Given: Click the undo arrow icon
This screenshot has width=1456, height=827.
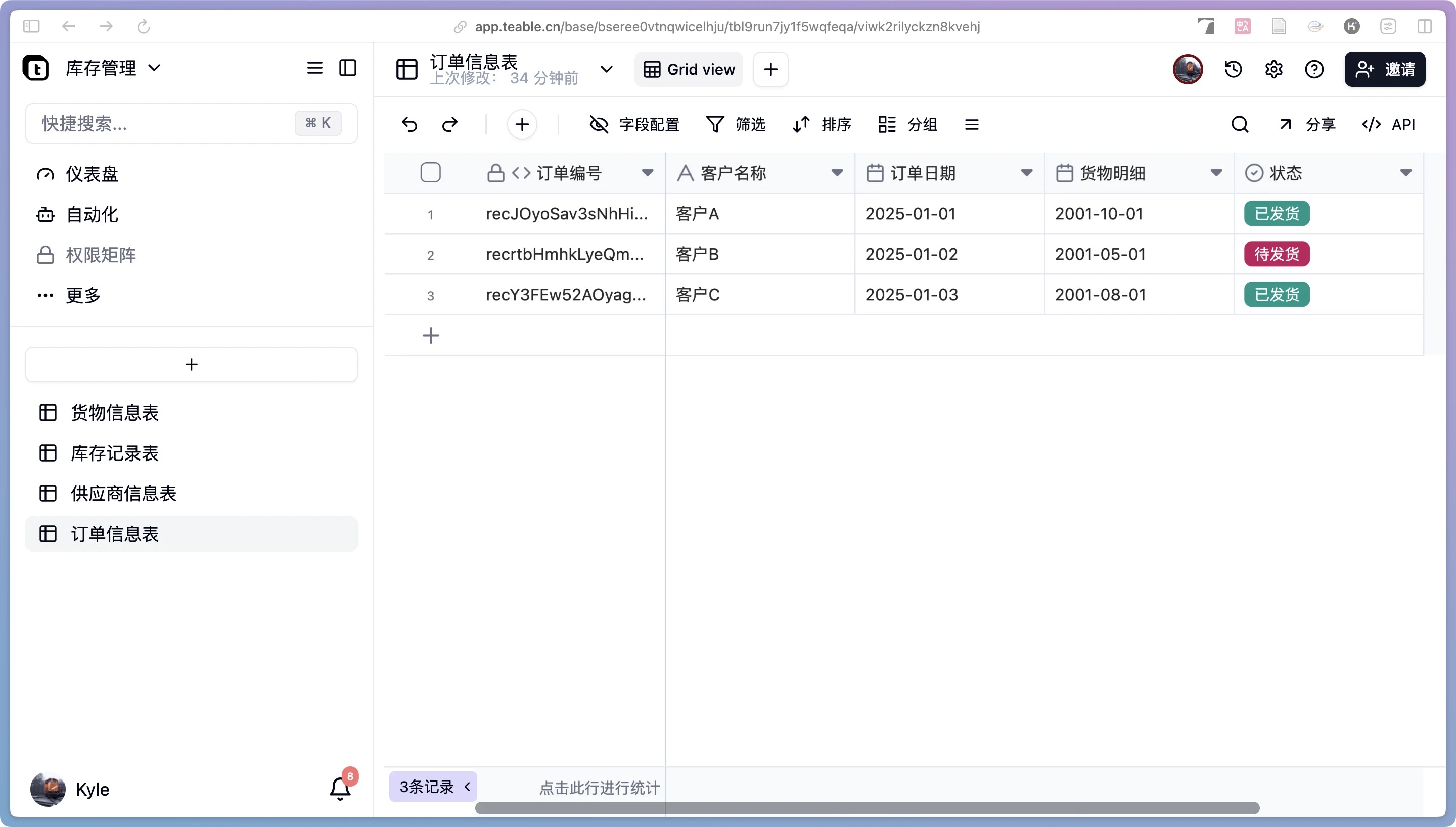Looking at the screenshot, I should [x=409, y=124].
